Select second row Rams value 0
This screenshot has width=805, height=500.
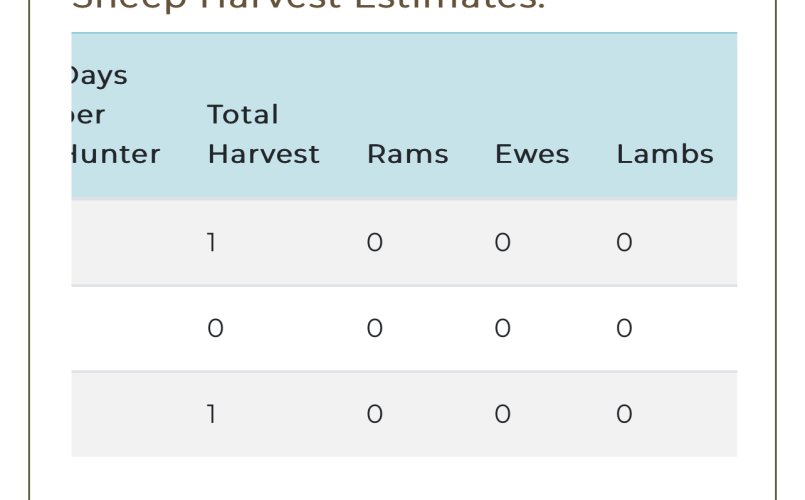click(x=375, y=328)
